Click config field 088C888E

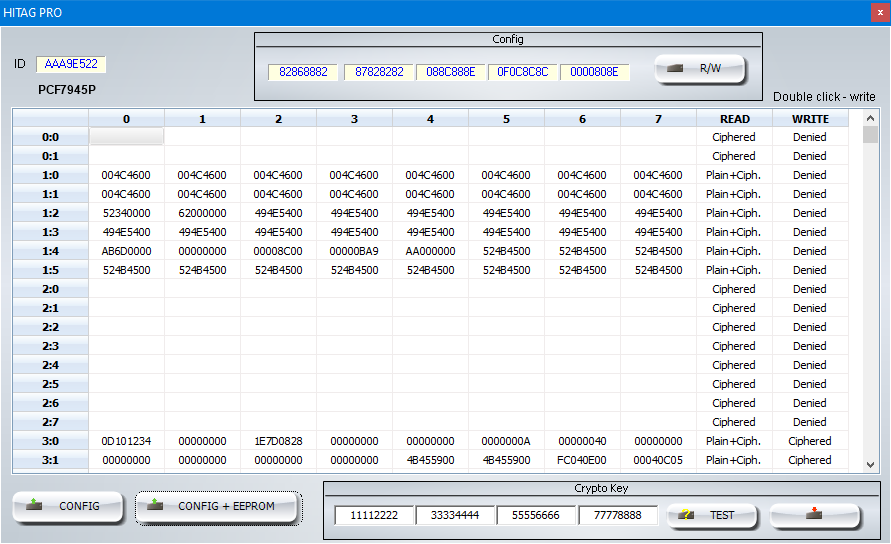tap(451, 72)
